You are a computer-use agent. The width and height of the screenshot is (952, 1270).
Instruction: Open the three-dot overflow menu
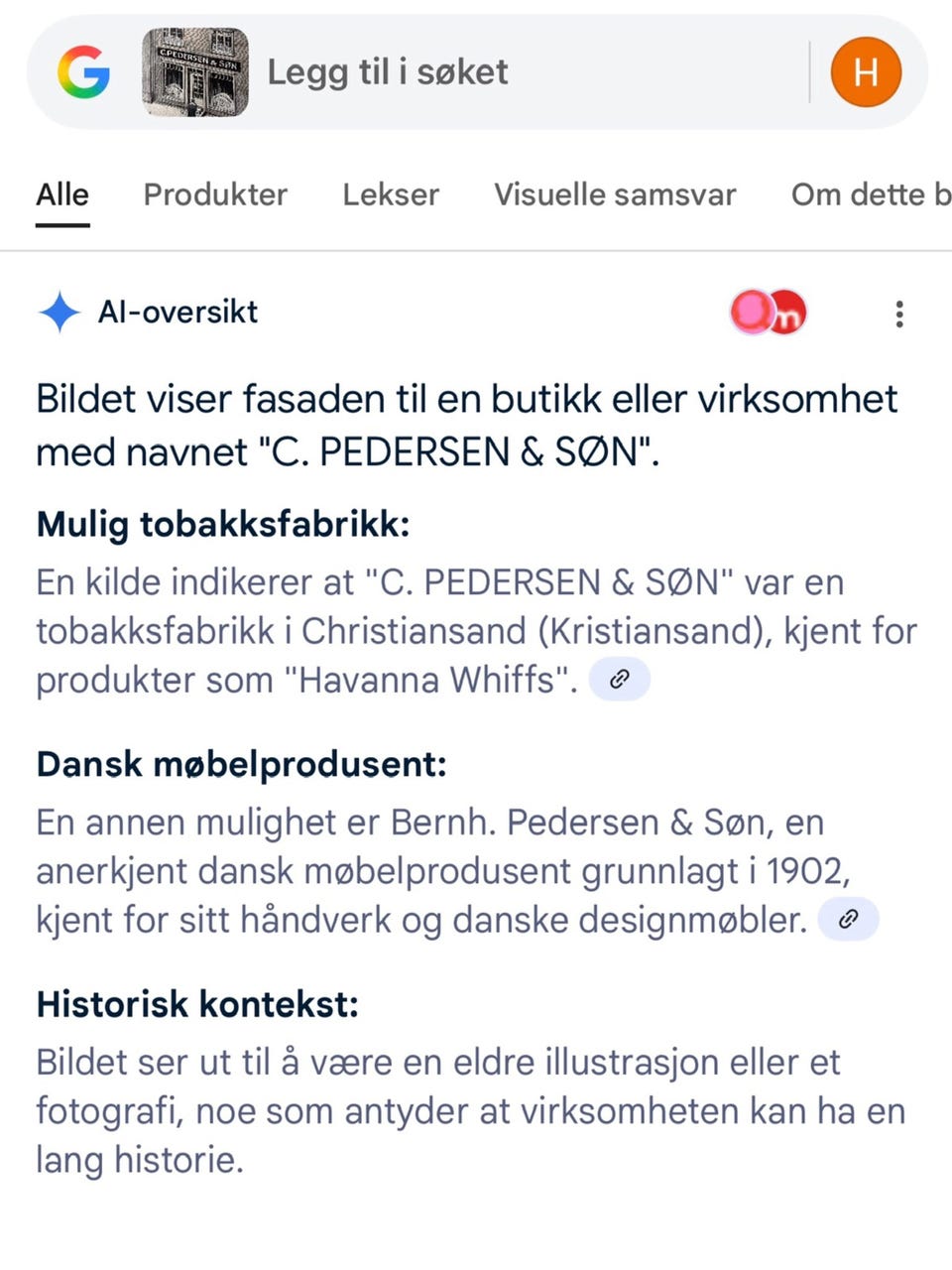[898, 315]
